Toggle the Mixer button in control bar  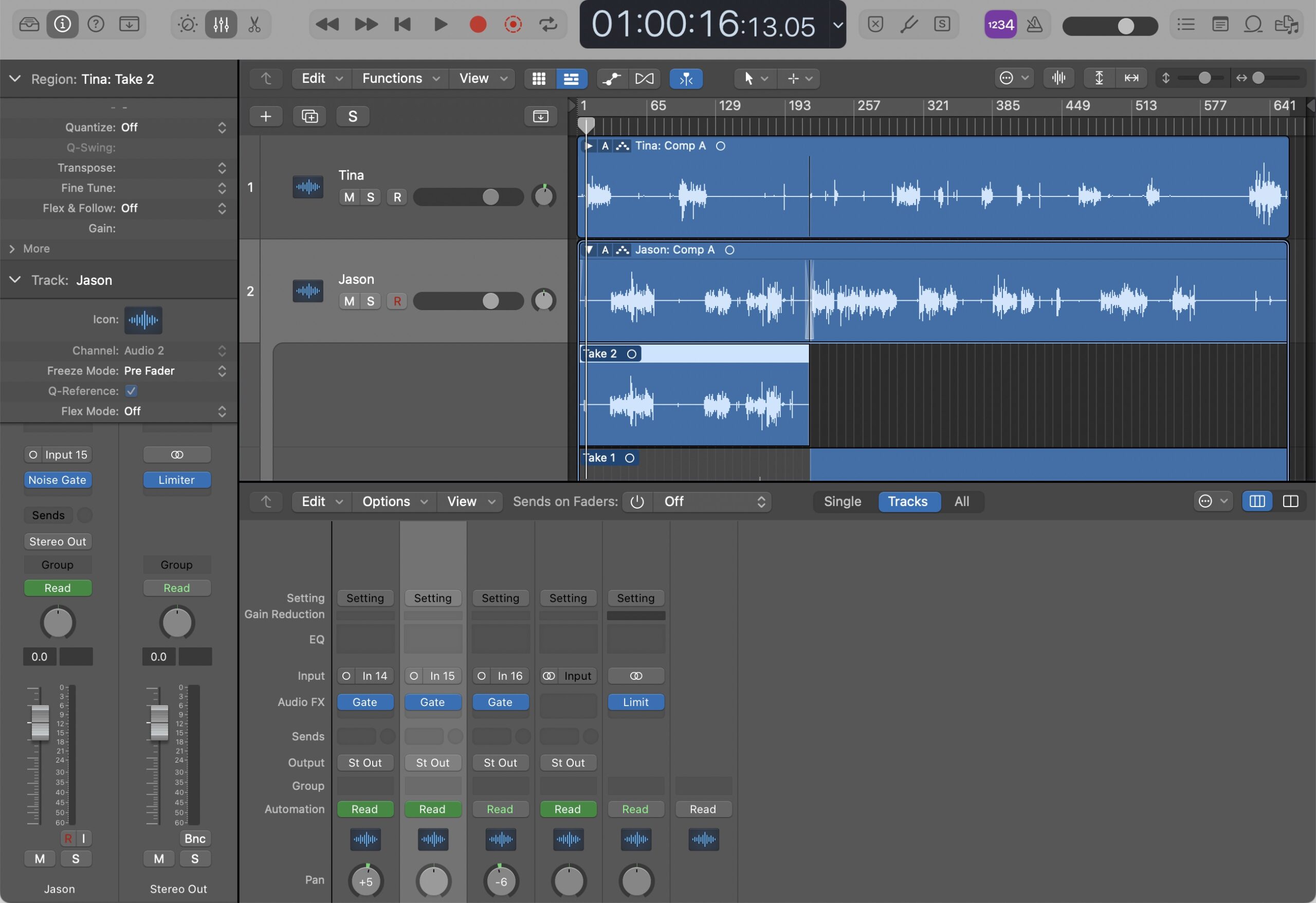pyautogui.click(x=221, y=24)
